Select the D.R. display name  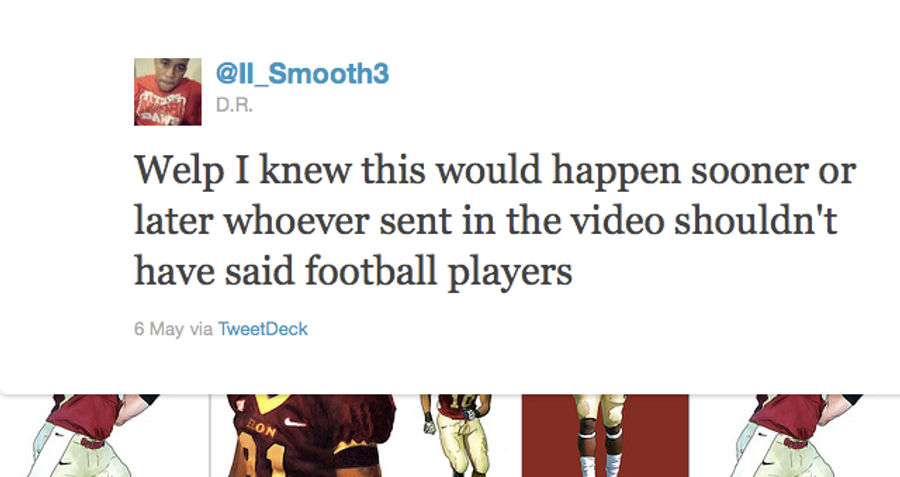[x=234, y=106]
